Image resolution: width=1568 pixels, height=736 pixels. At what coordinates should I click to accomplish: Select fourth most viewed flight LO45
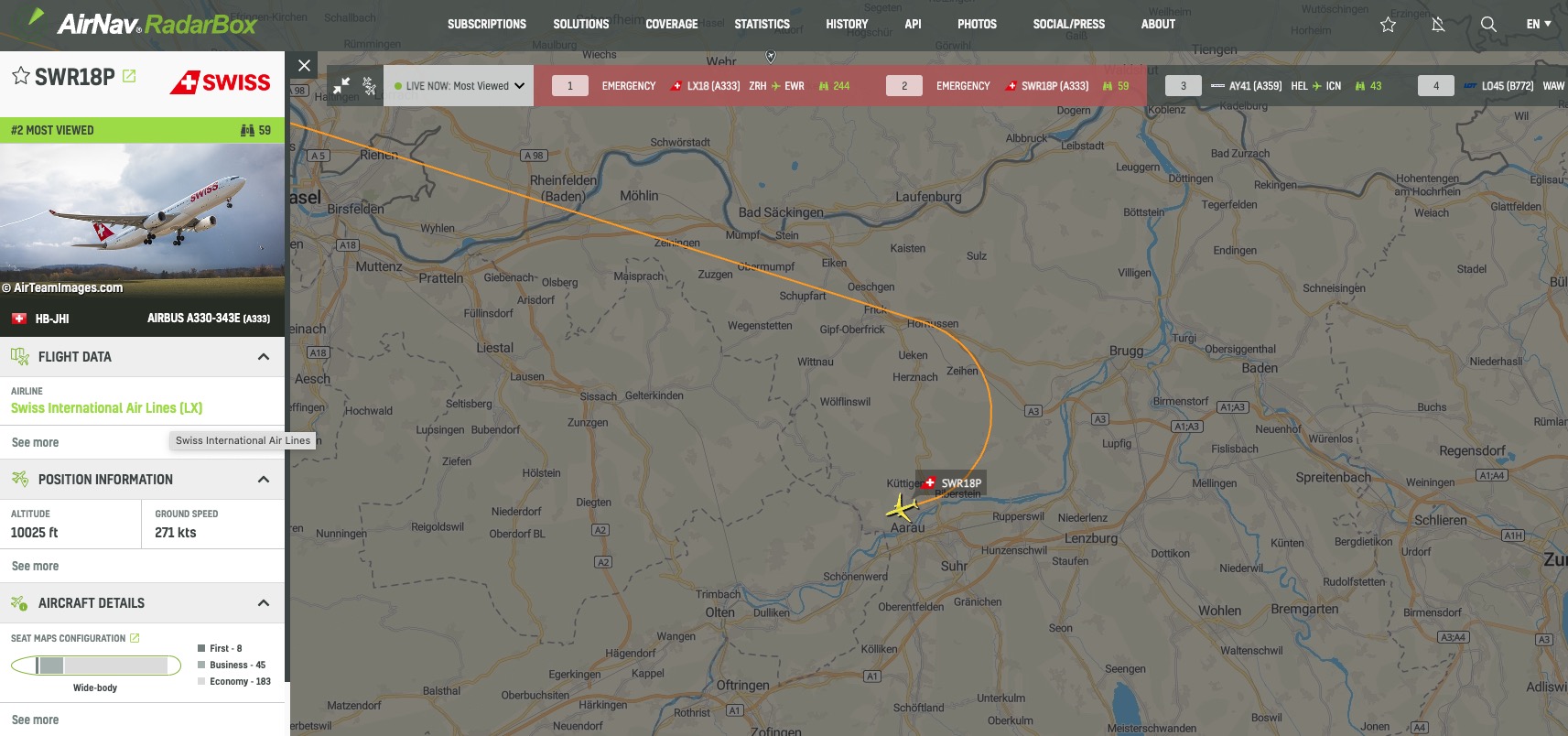coord(1492,86)
